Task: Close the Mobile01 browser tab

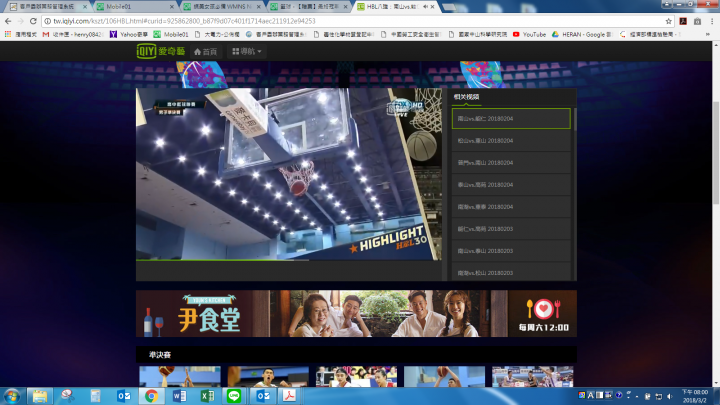Action: [x=172, y=7]
